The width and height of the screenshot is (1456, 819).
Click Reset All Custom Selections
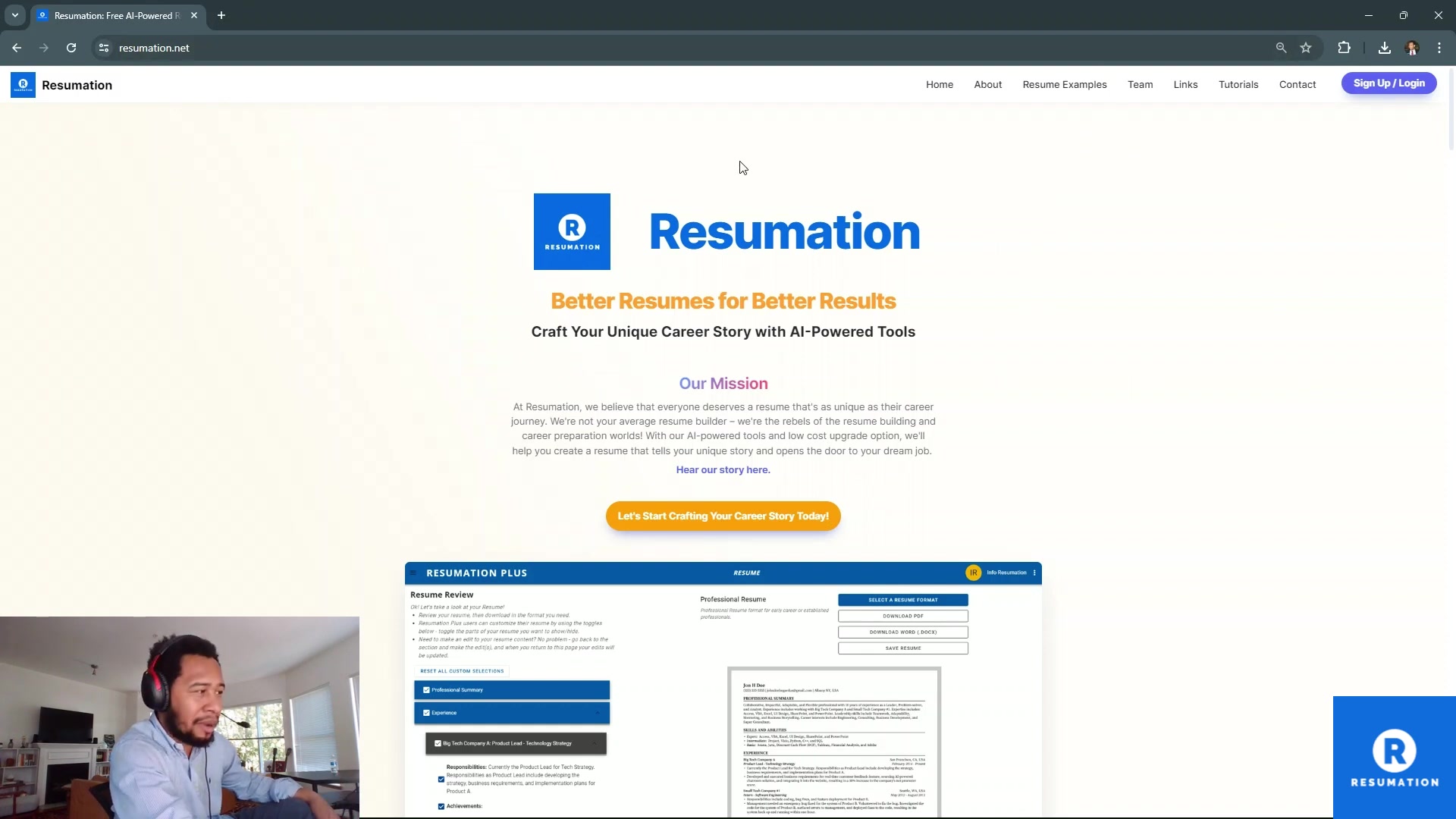(462, 671)
